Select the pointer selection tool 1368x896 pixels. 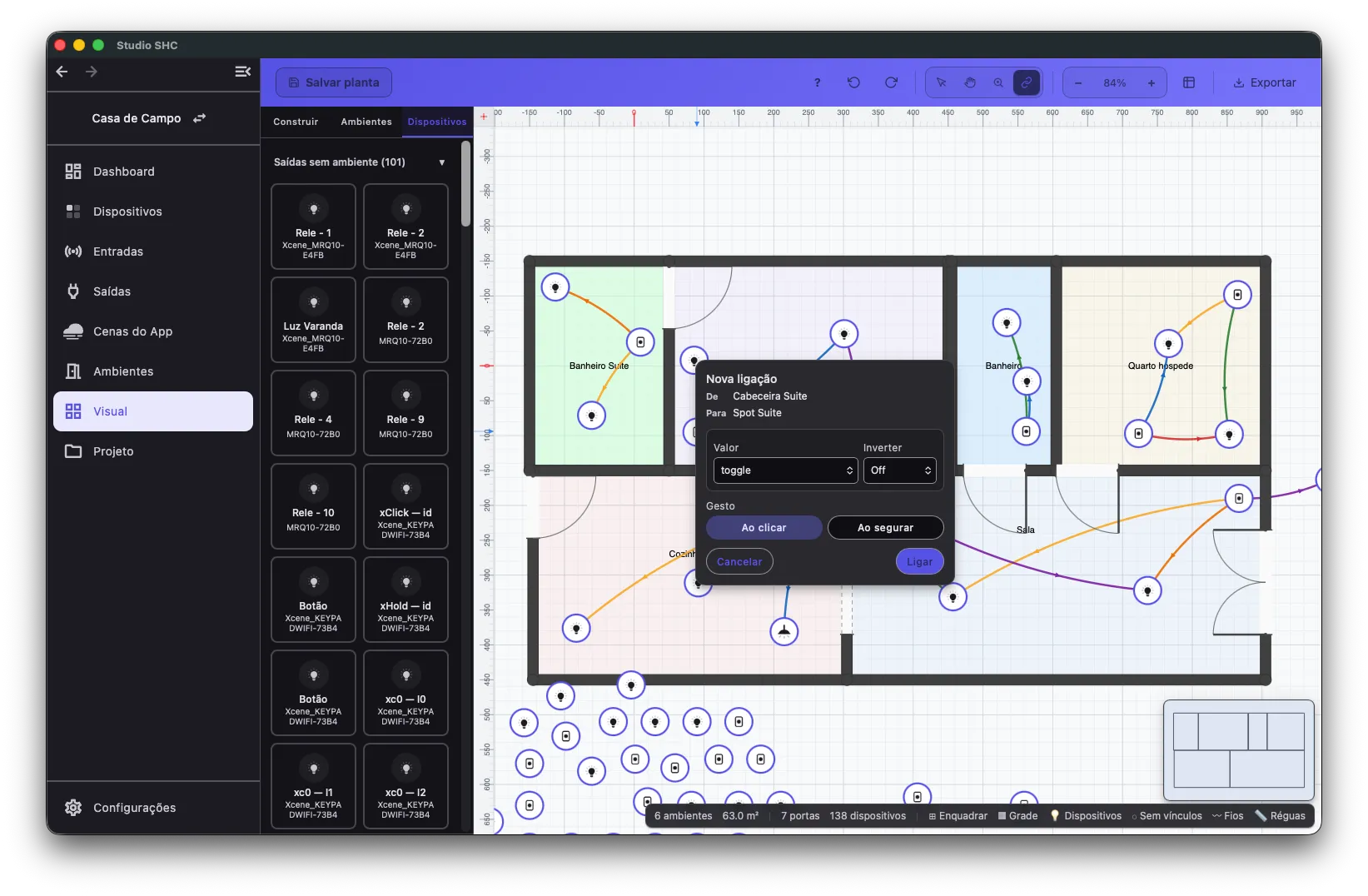(942, 82)
